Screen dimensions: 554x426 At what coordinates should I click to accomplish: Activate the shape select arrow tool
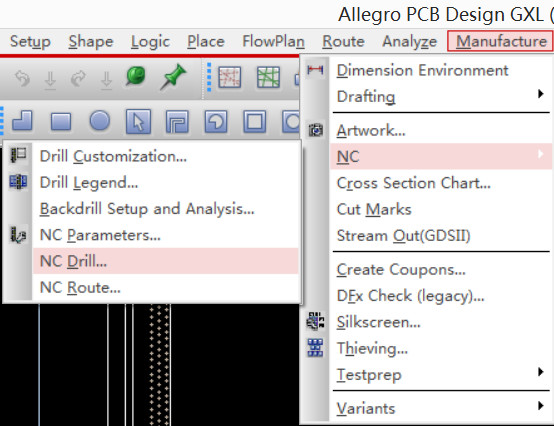point(138,122)
